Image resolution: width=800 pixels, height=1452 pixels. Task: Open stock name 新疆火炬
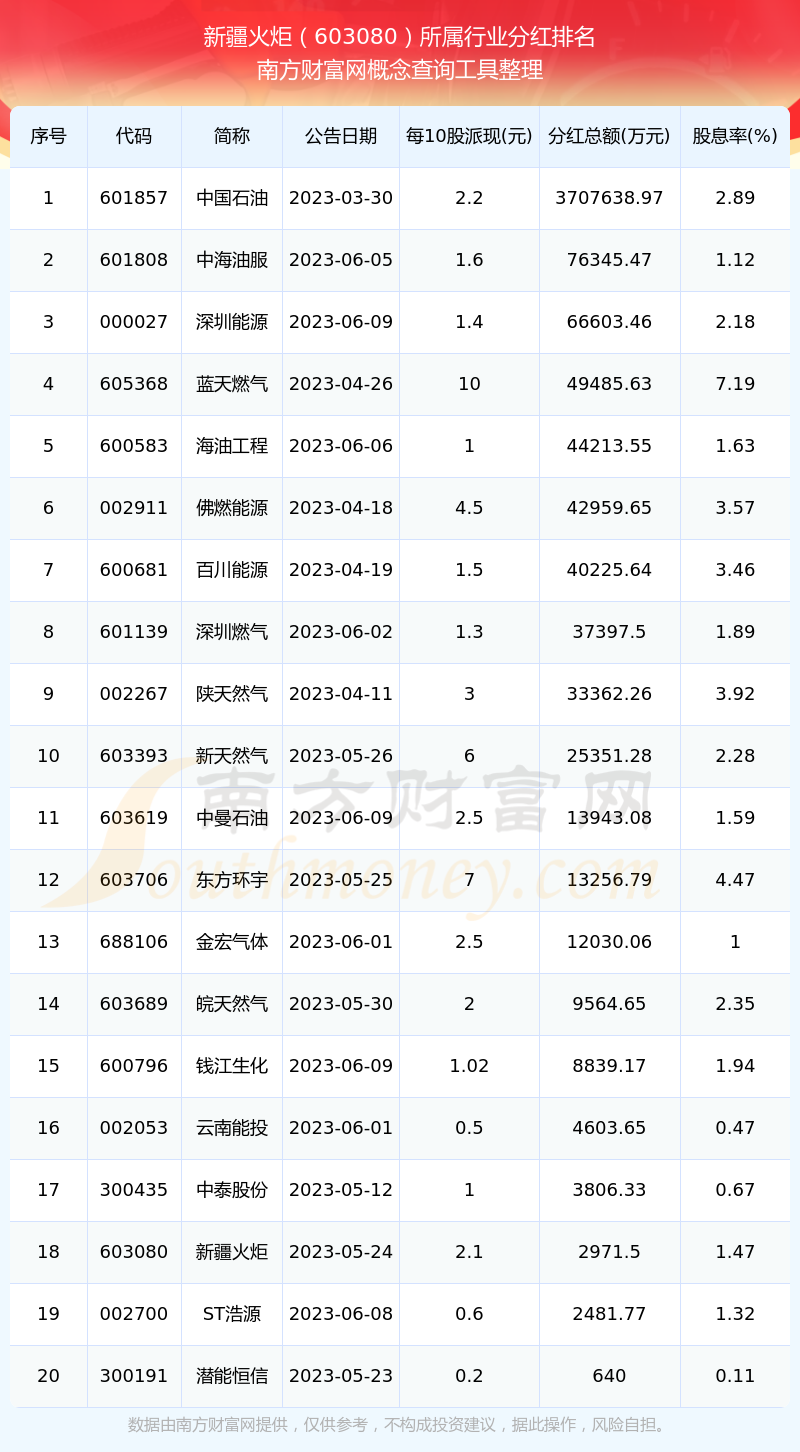pos(232,1252)
